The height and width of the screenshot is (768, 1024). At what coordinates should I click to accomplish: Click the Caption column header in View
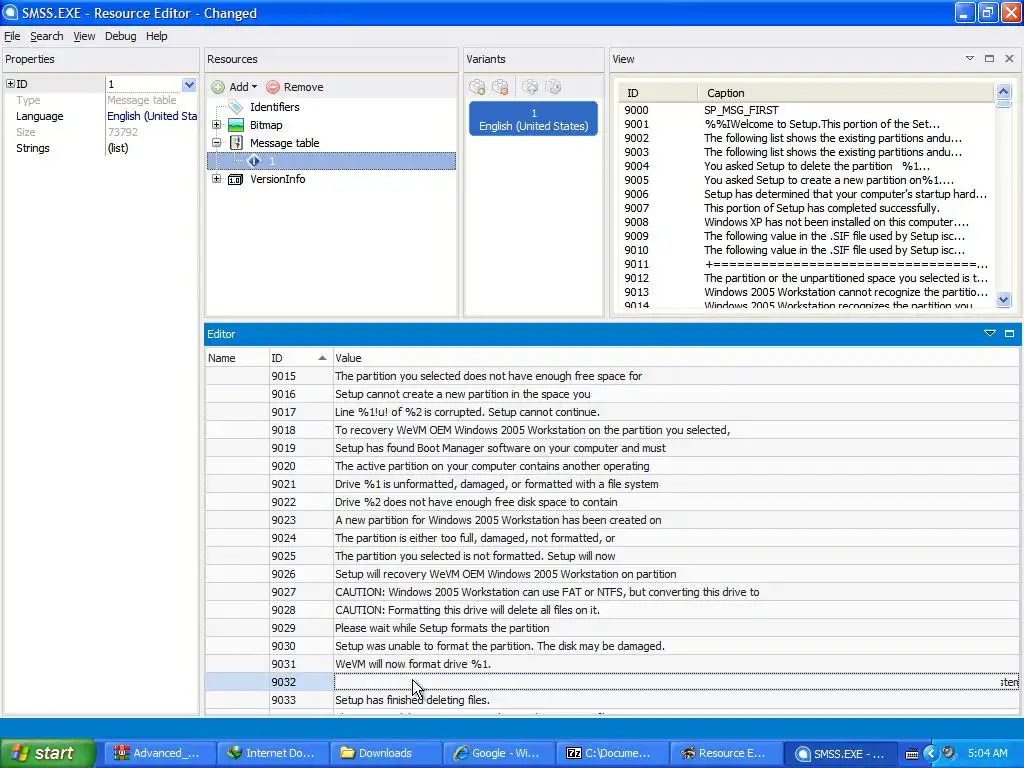coord(845,93)
